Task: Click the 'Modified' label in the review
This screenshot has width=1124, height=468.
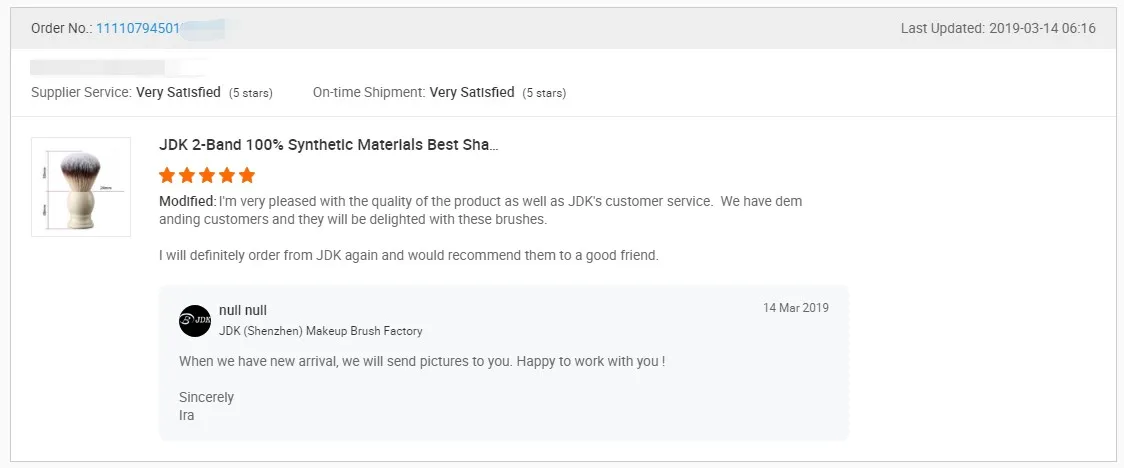Action: tap(187, 201)
